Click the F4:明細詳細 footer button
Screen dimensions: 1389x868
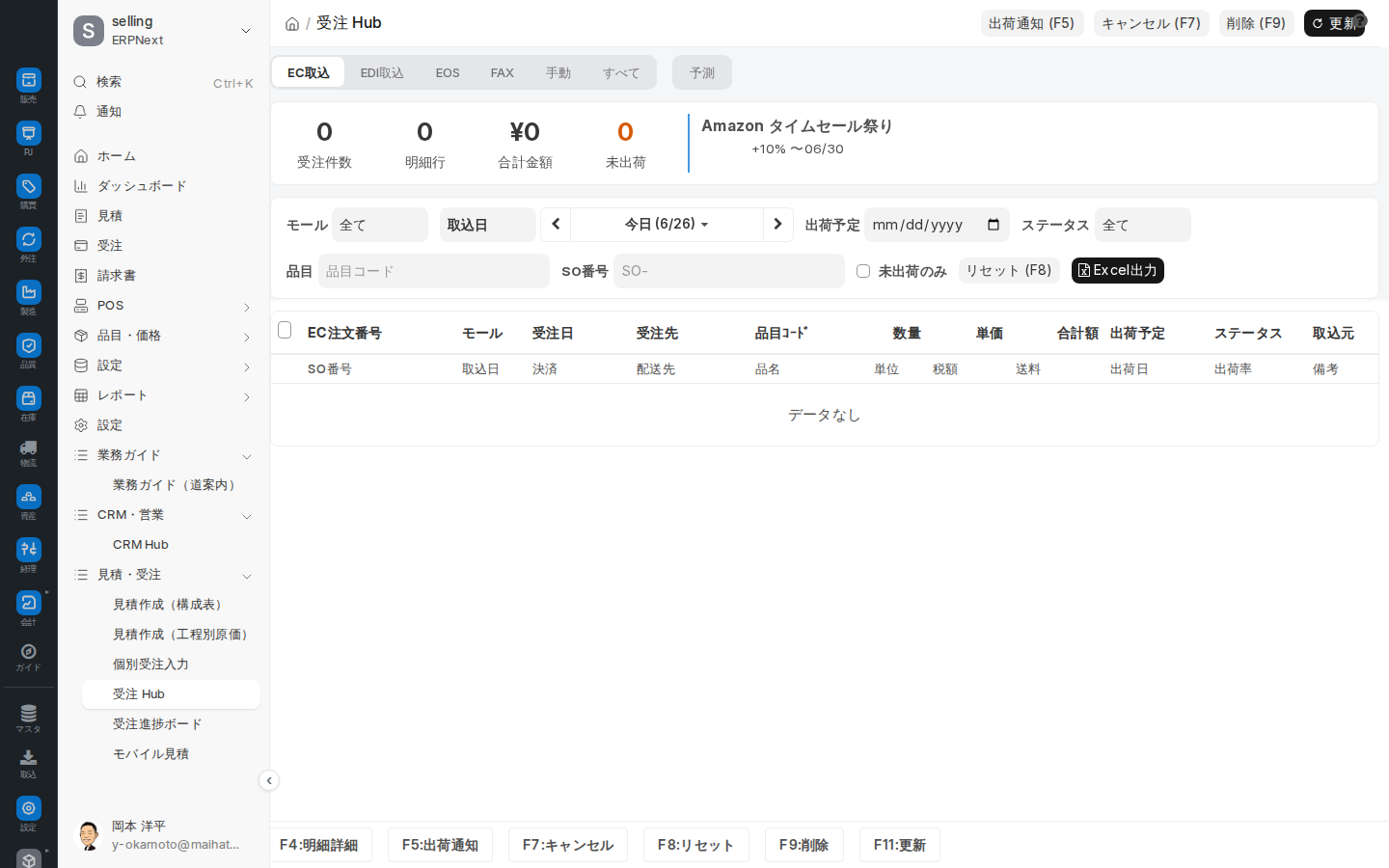click(x=319, y=845)
